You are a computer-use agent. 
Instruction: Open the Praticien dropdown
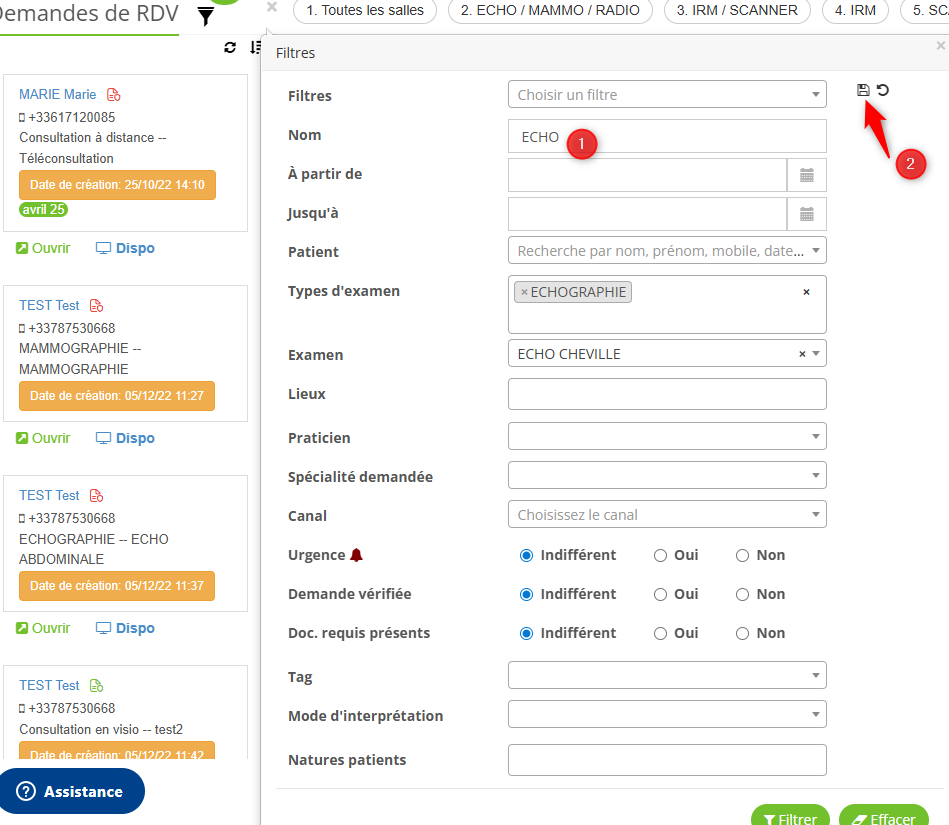click(667, 437)
